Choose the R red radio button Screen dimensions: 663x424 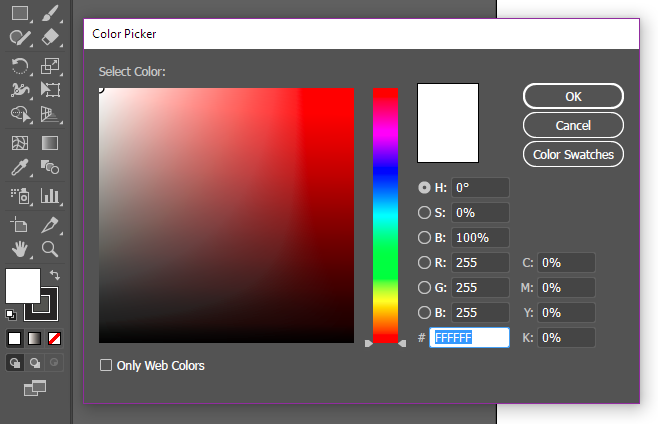coord(424,263)
